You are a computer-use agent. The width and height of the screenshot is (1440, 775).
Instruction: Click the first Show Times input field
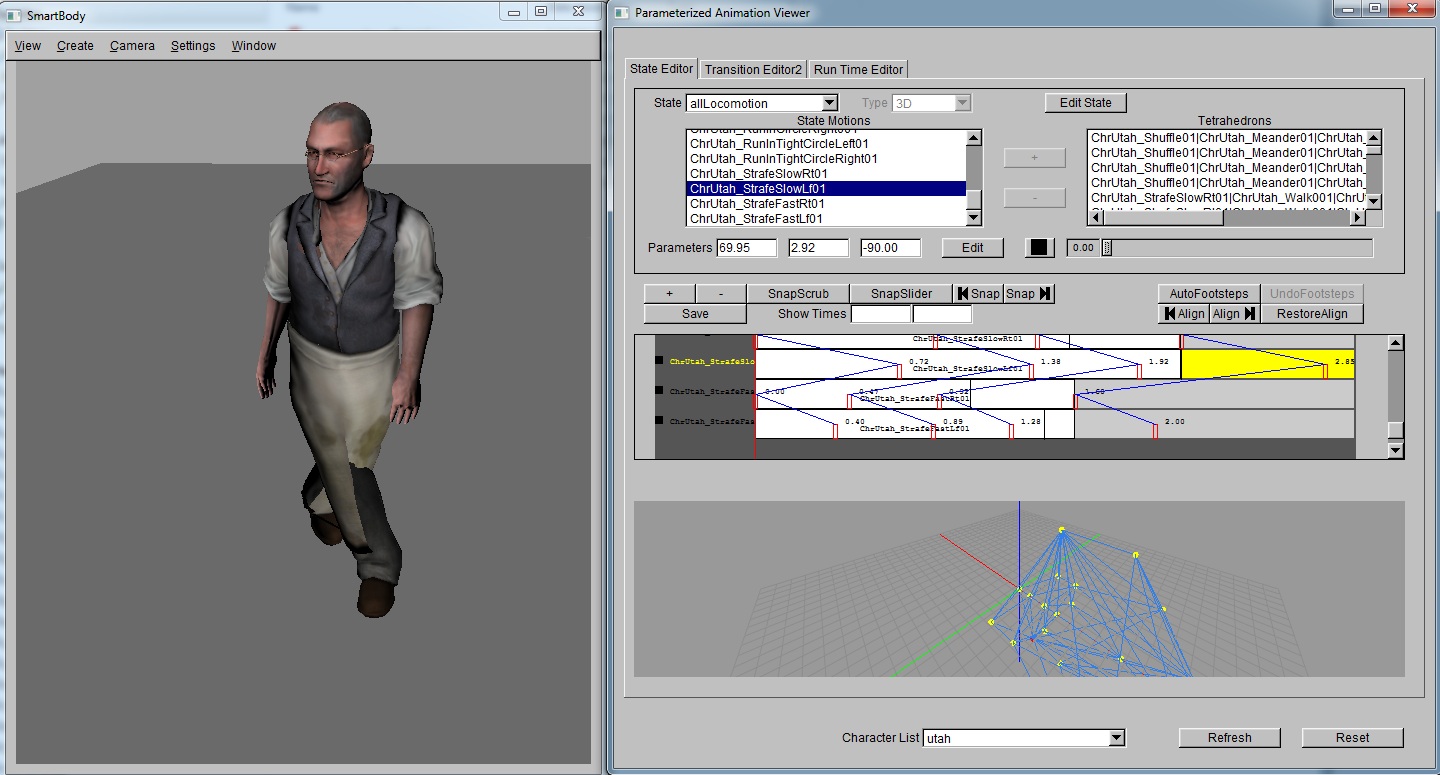pyautogui.click(x=880, y=314)
